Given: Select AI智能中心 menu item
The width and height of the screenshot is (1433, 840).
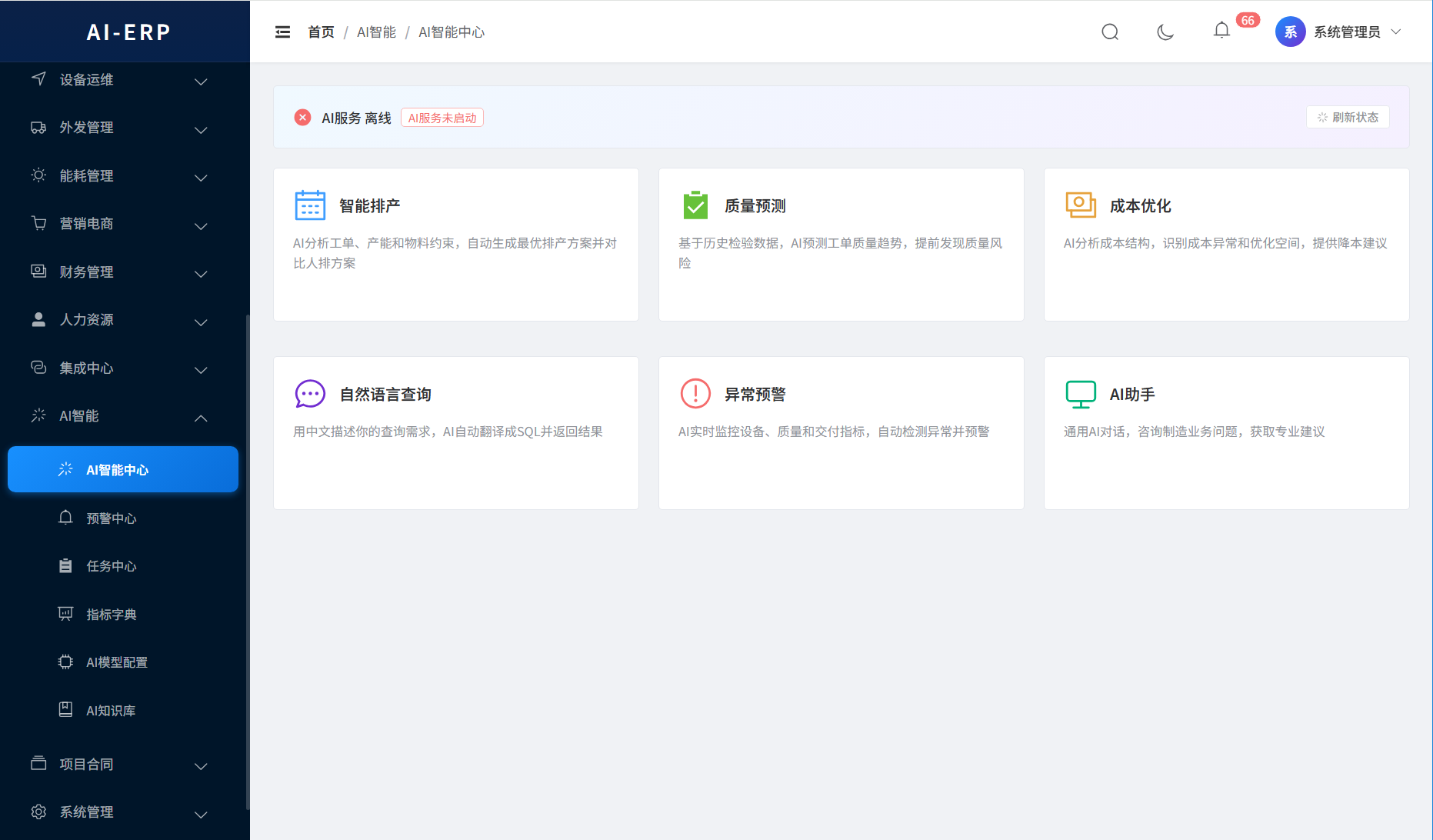Looking at the screenshot, I should point(123,469).
